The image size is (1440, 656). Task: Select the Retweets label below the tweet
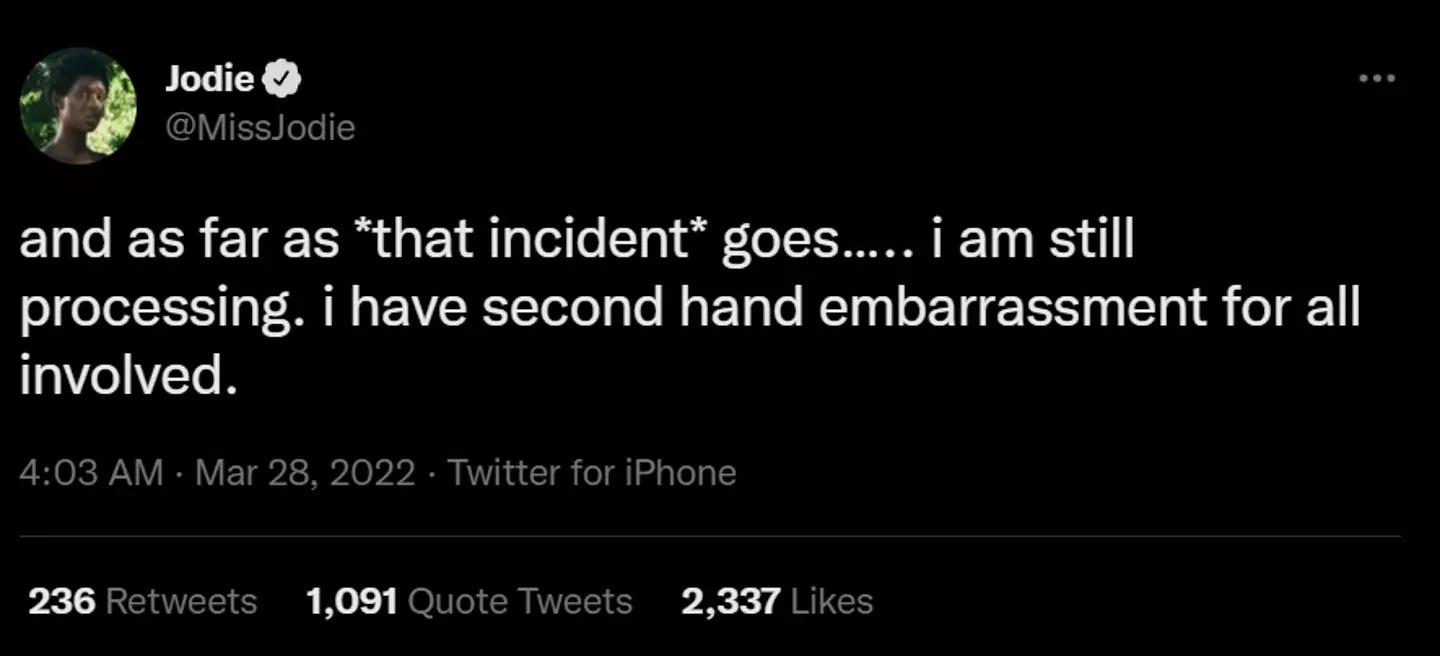(x=180, y=601)
